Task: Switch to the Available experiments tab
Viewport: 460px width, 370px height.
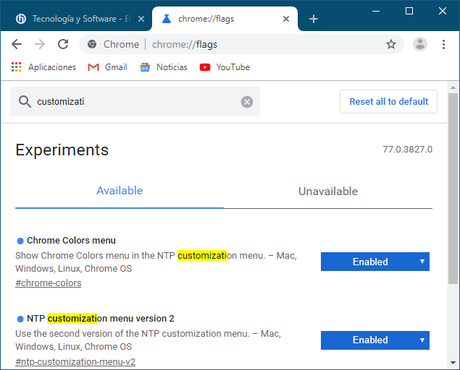Action: pos(119,191)
